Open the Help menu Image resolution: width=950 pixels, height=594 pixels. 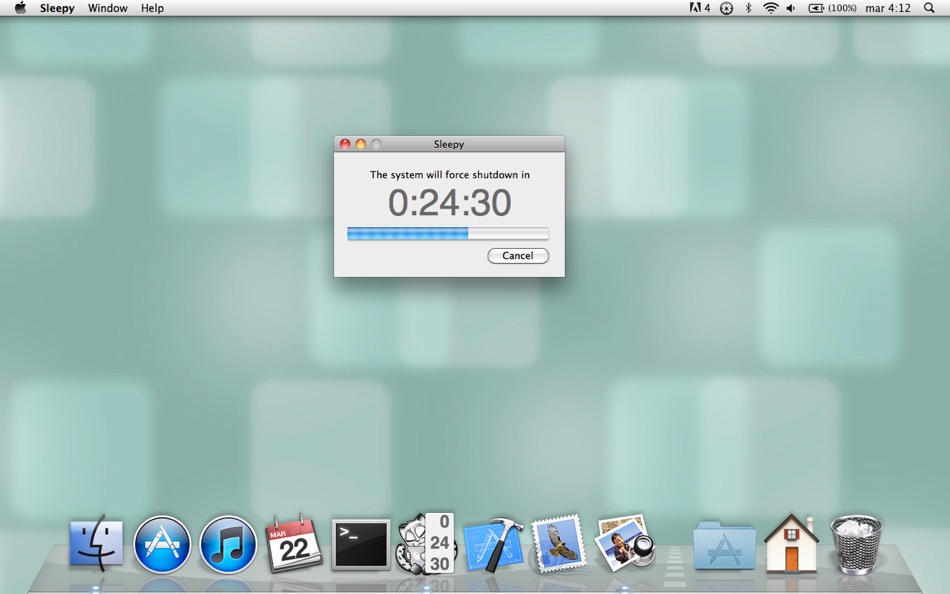click(152, 8)
